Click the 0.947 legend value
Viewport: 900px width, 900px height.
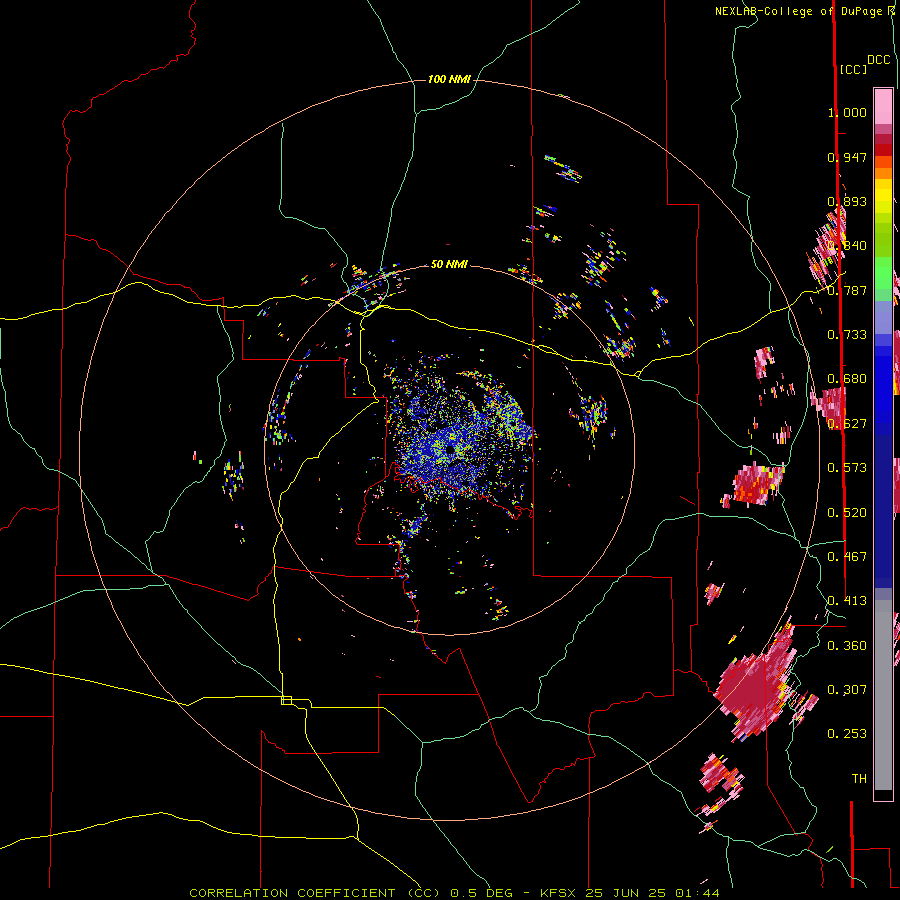tap(847, 157)
